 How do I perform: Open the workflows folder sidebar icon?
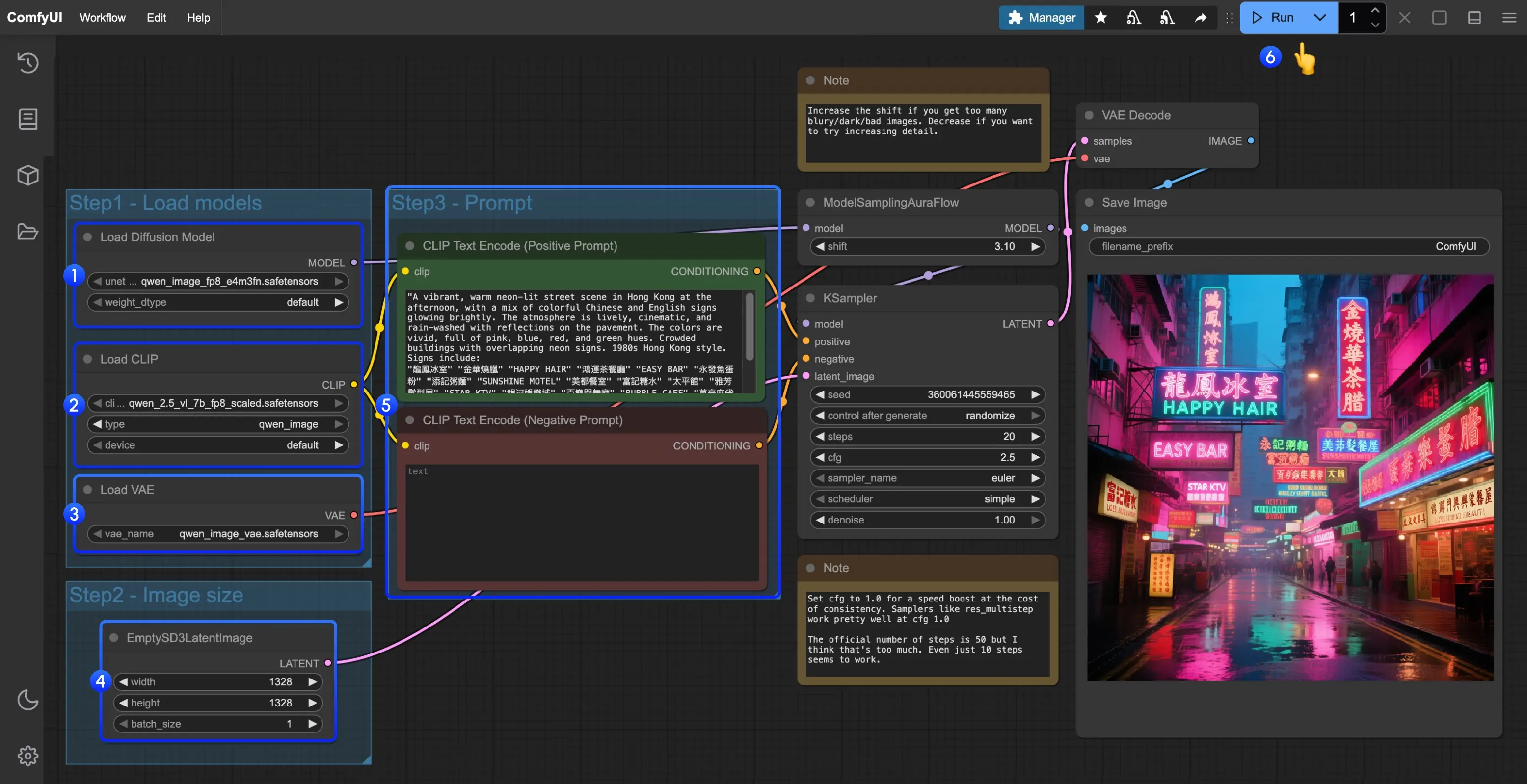point(28,232)
